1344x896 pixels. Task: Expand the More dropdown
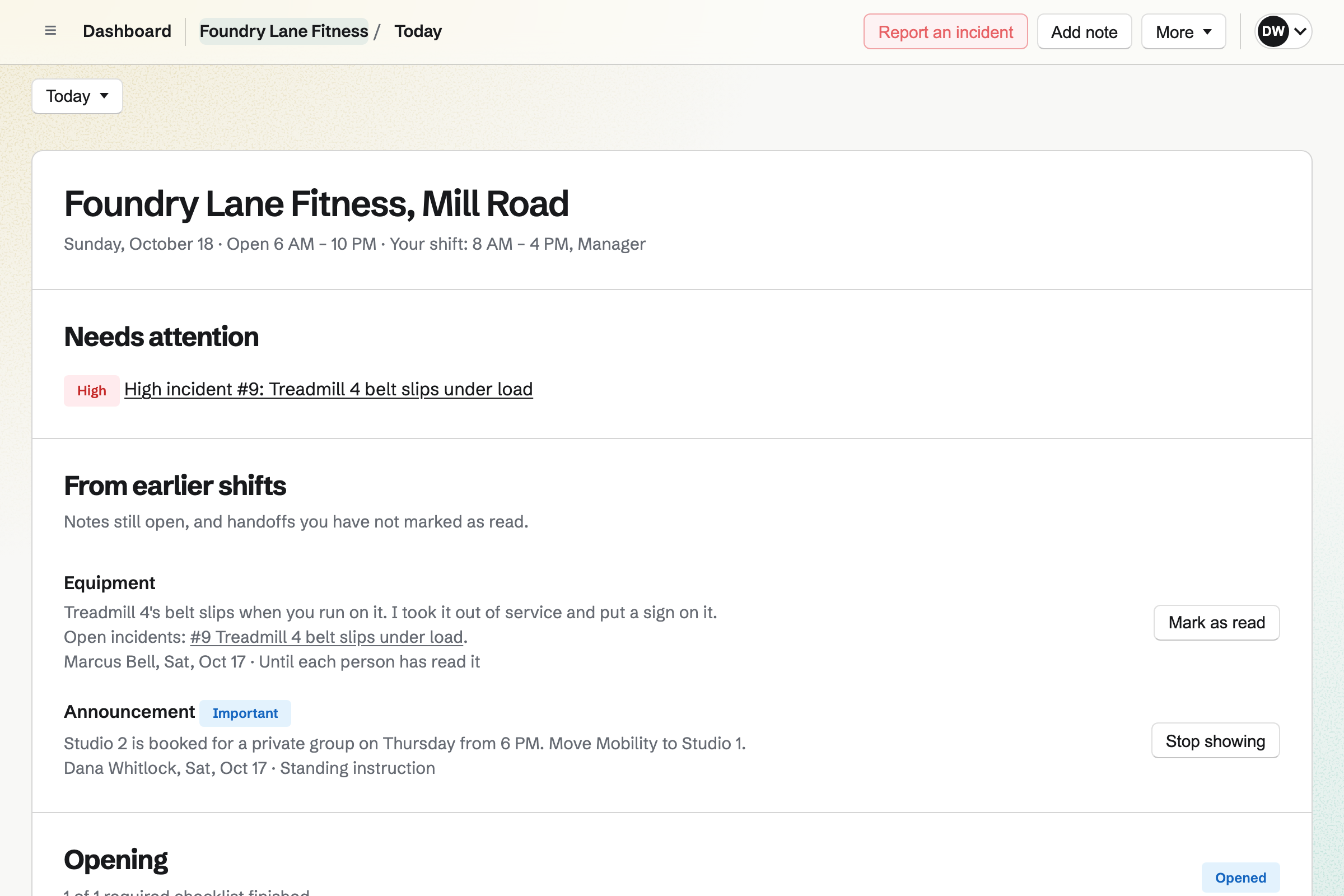pos(1183,31)
